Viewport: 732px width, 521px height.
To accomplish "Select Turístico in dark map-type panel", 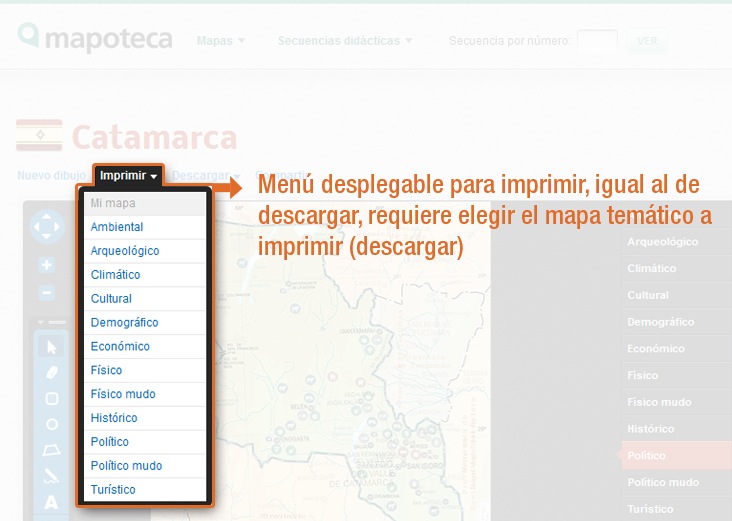I will pos(677,509).
